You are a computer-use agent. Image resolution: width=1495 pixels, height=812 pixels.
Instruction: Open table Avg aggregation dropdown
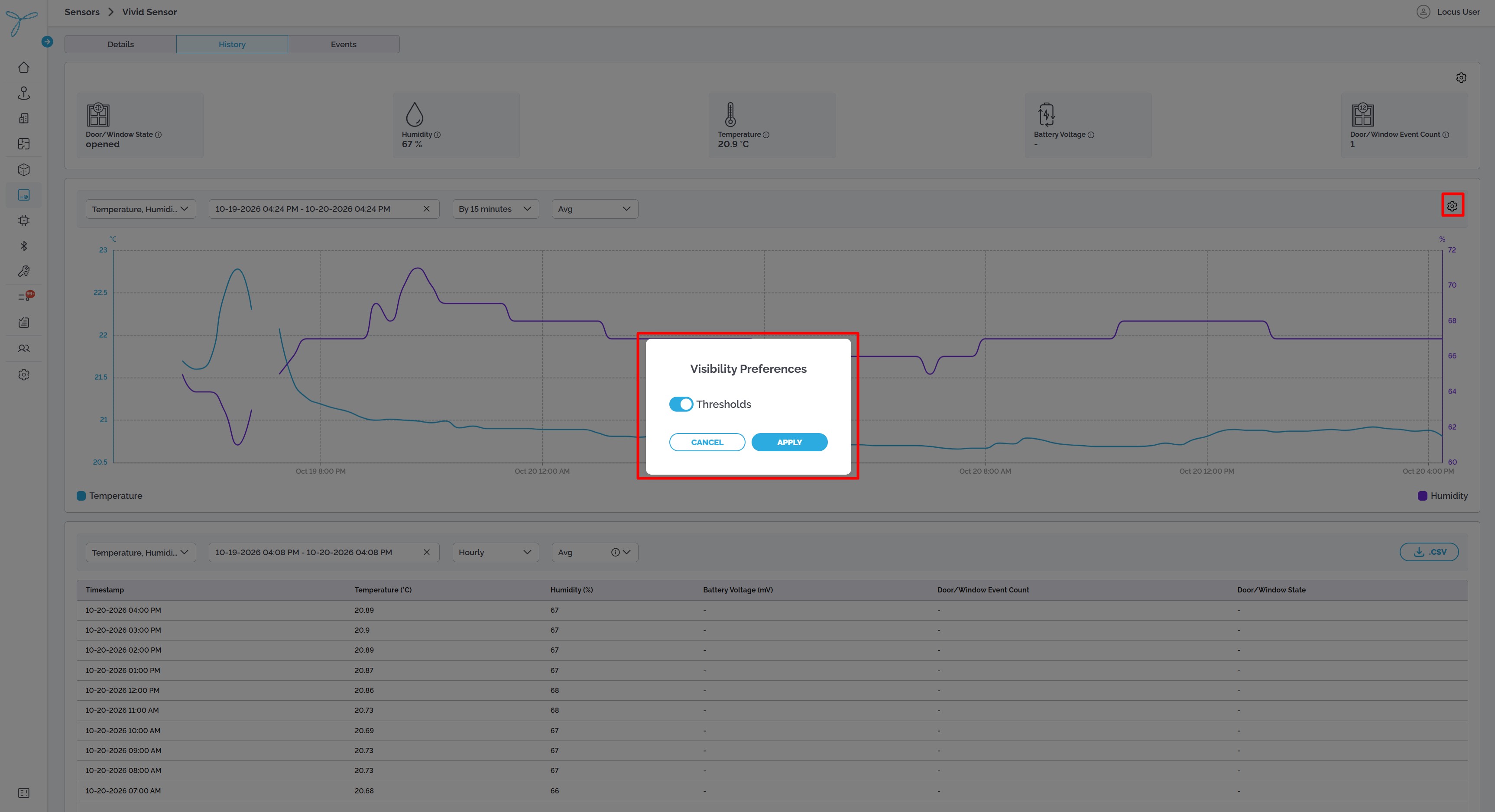[594, 552]
